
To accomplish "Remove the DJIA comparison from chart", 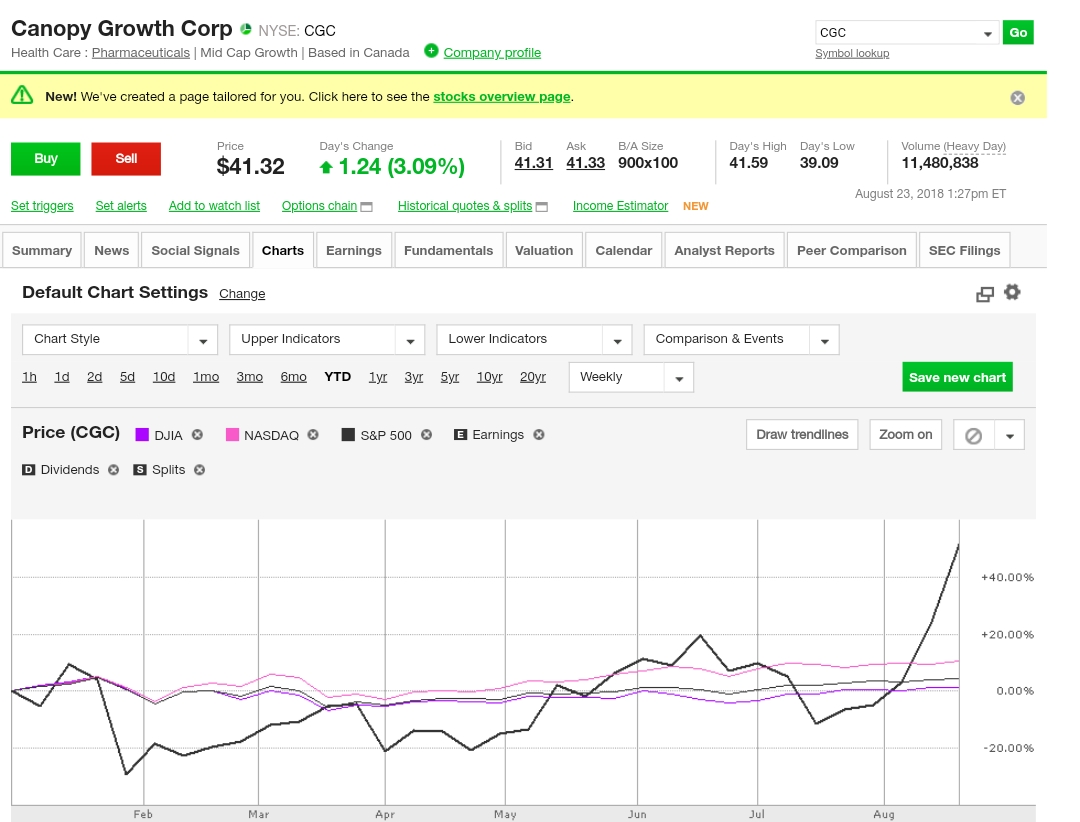I will click(198, 435).
